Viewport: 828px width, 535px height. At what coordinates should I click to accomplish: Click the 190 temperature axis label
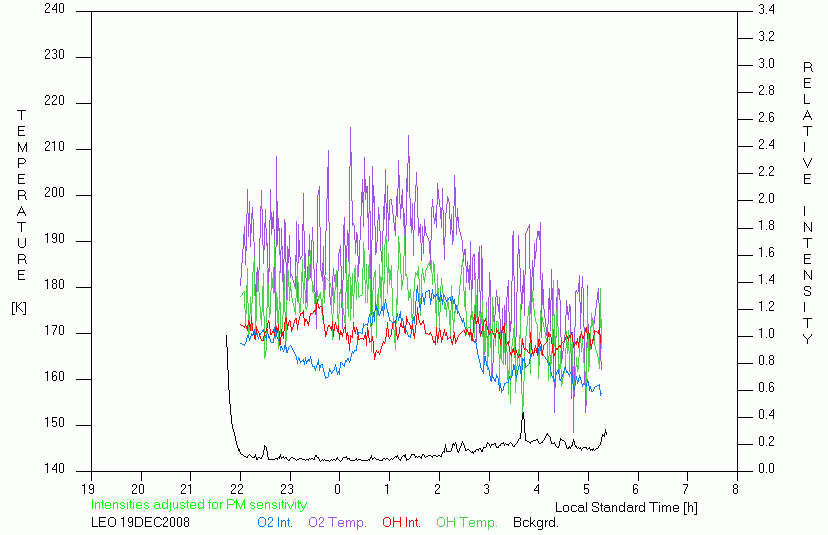(x=54, y=239)
